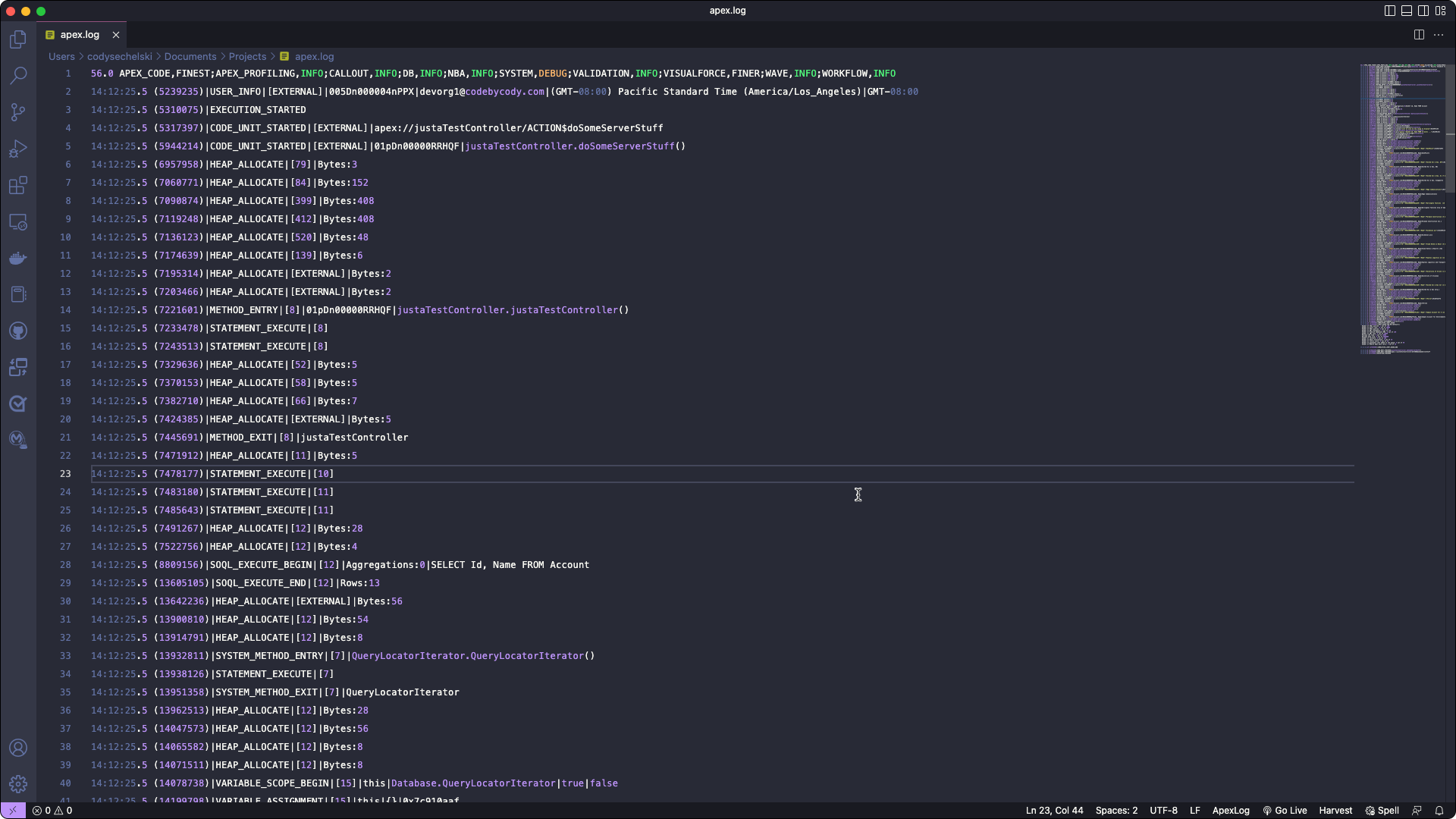
Task: Open the Customize Layout menu
Action: (1441, 11)
